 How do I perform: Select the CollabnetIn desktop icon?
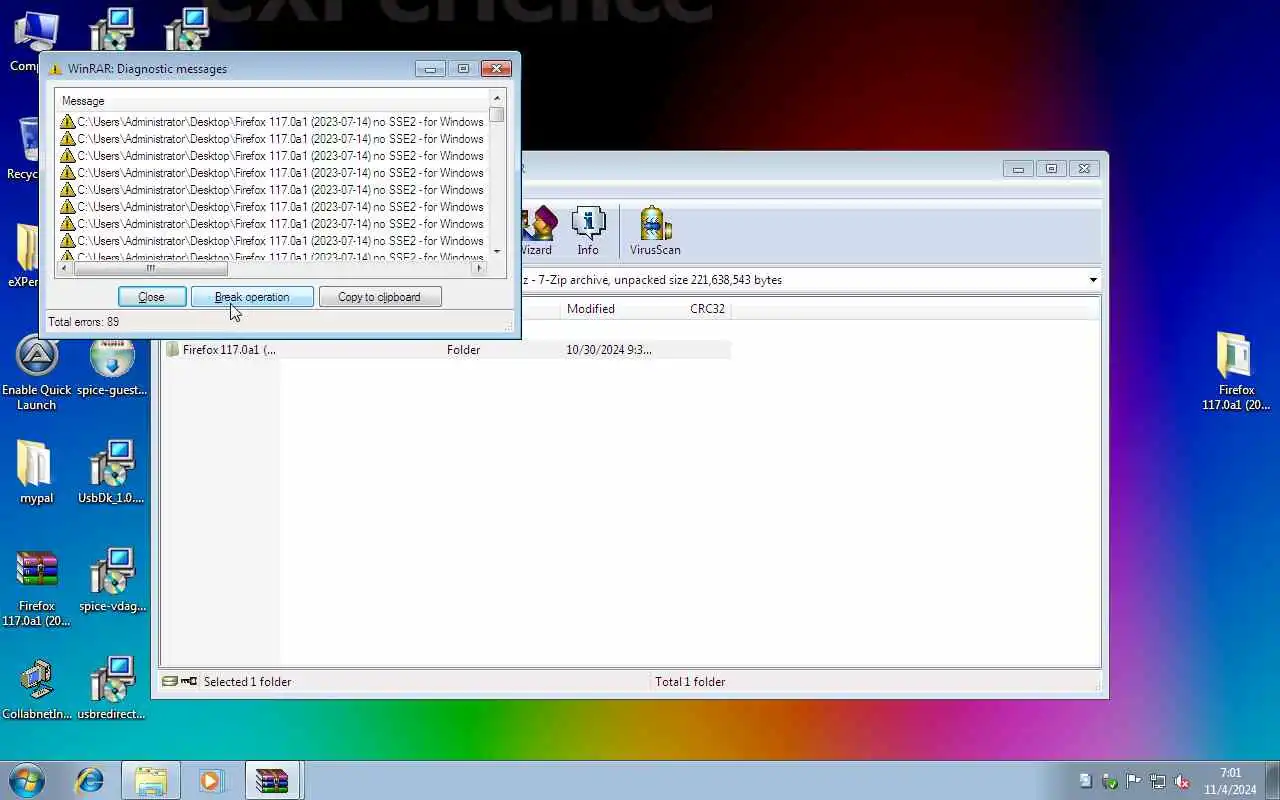(x=37, y=688)
